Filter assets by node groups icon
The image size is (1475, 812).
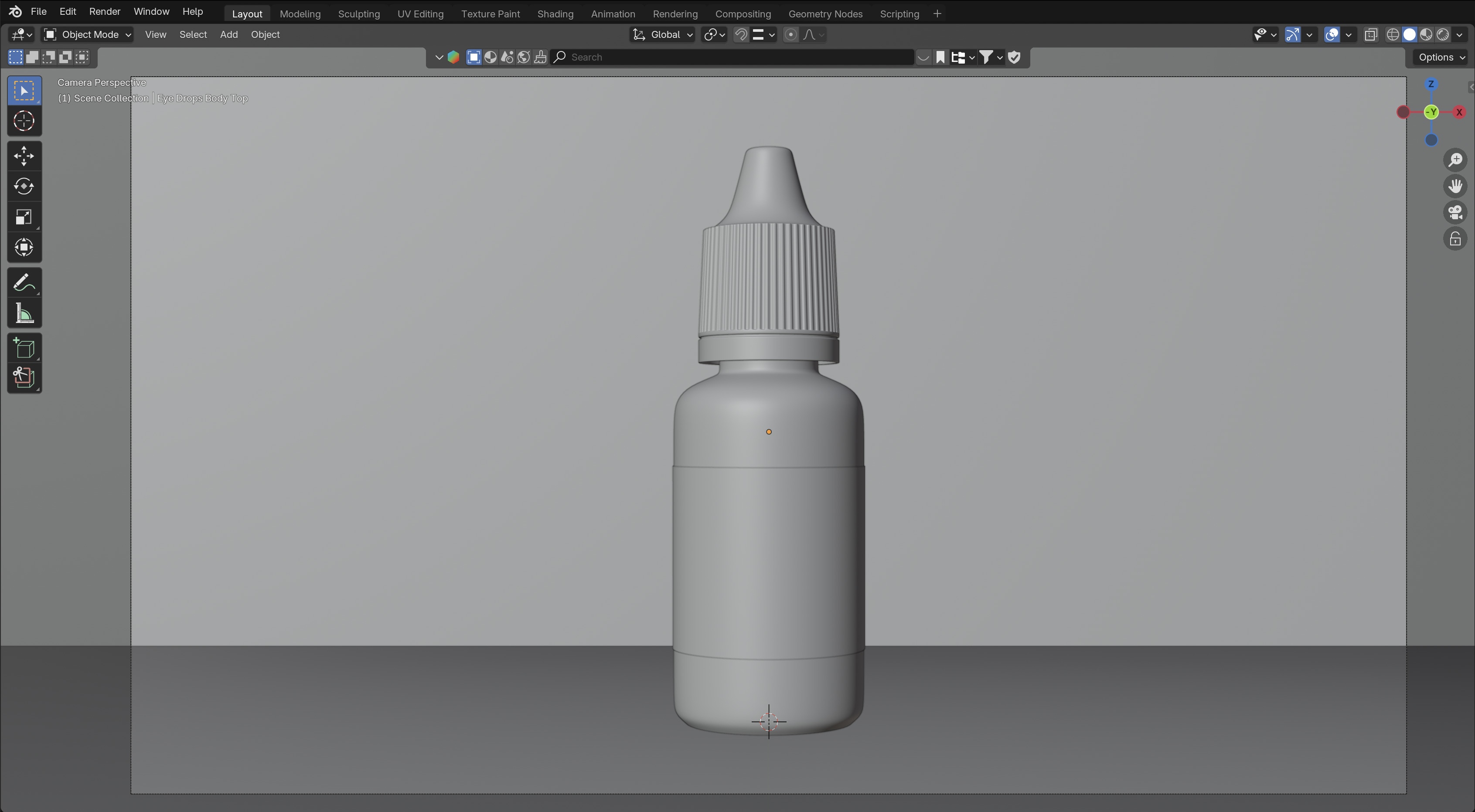[507, 57]
